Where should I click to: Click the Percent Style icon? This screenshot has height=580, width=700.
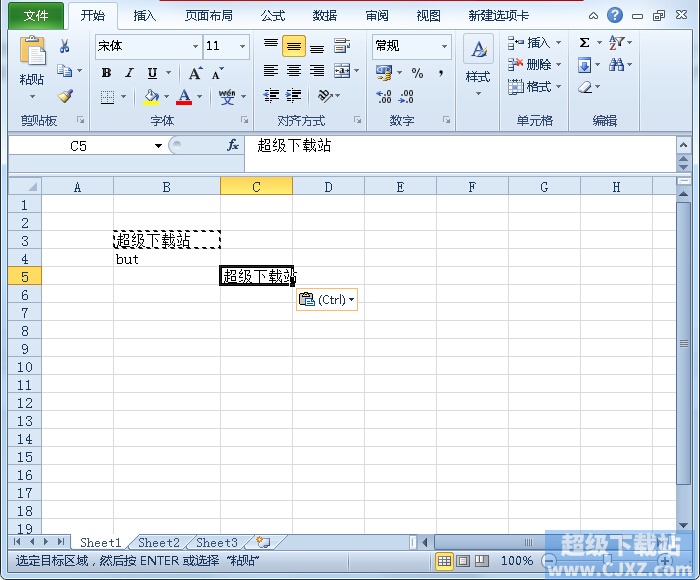417,73
